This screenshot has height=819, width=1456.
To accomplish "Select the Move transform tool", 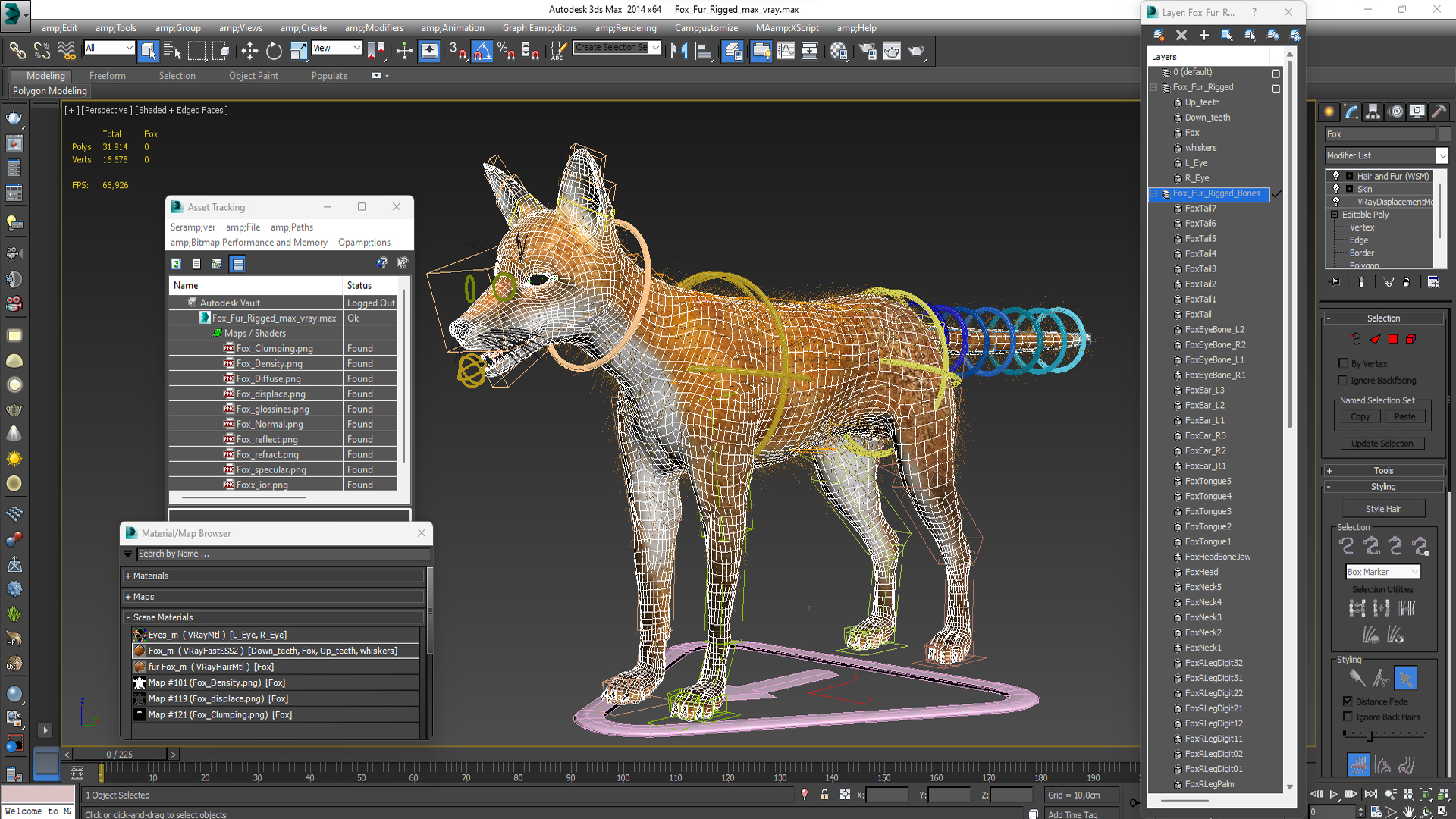I will 249,51.
